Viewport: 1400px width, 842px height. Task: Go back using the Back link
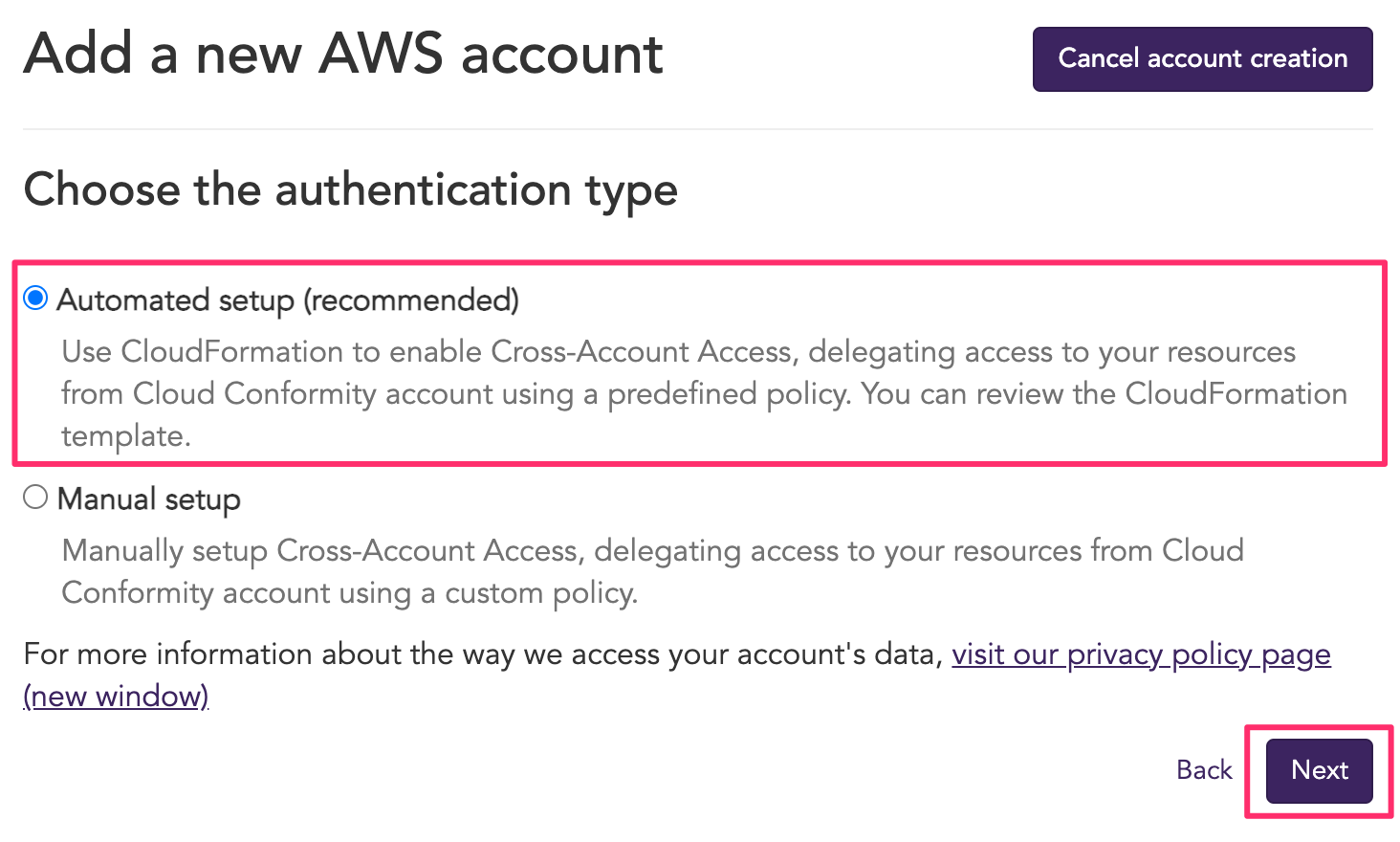[x=1204, y=770]
